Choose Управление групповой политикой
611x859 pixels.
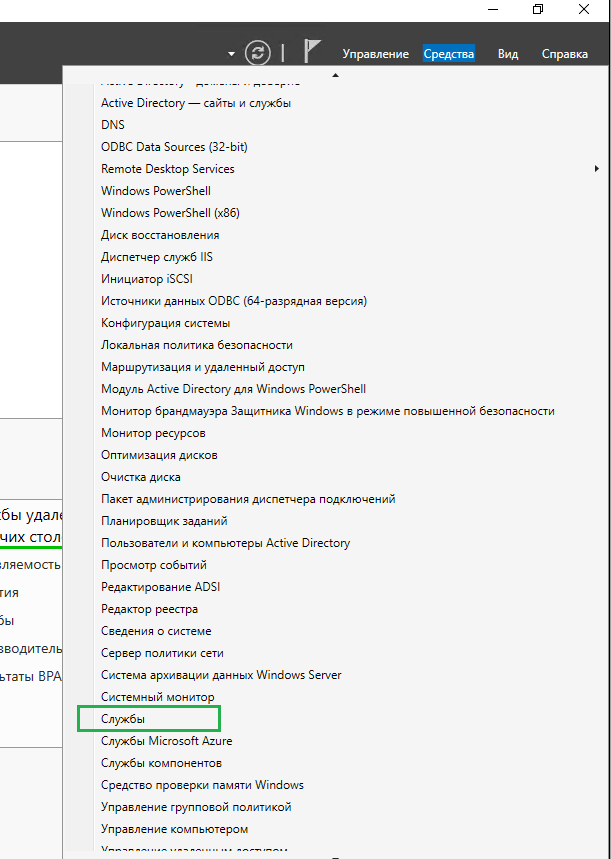[196, 807]
